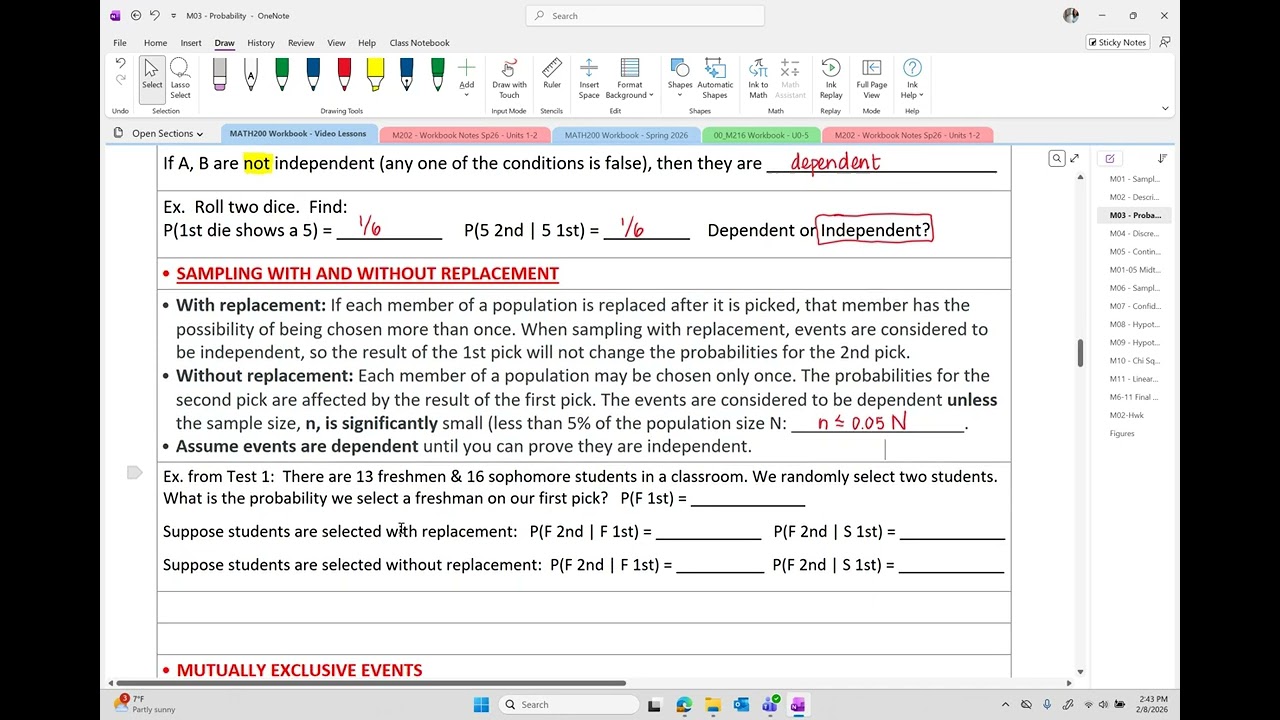Select the first blue pen next to the red pen
1280x720 pixels.
313,75
